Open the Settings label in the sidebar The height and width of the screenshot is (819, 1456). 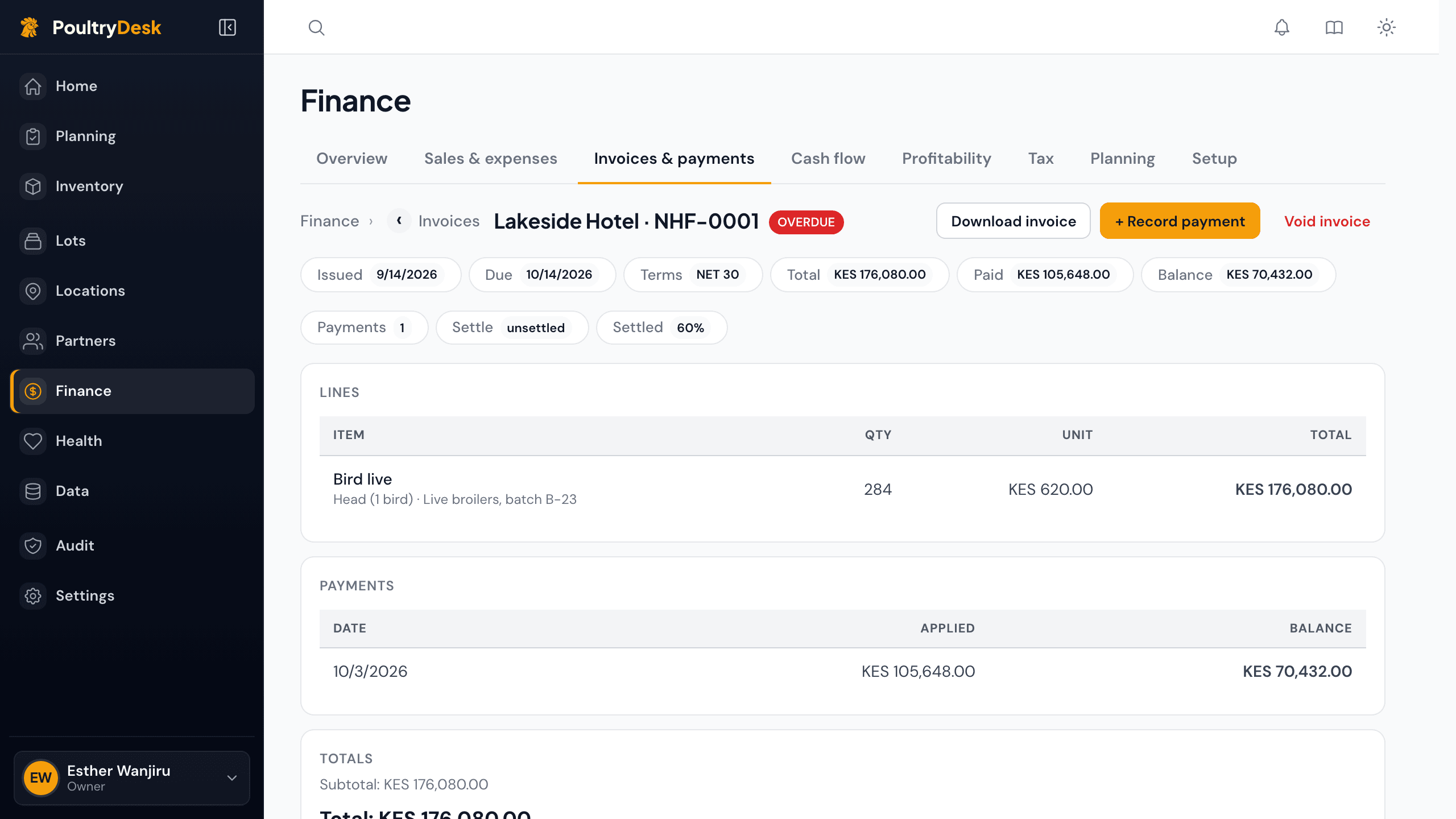pos(85,596)
